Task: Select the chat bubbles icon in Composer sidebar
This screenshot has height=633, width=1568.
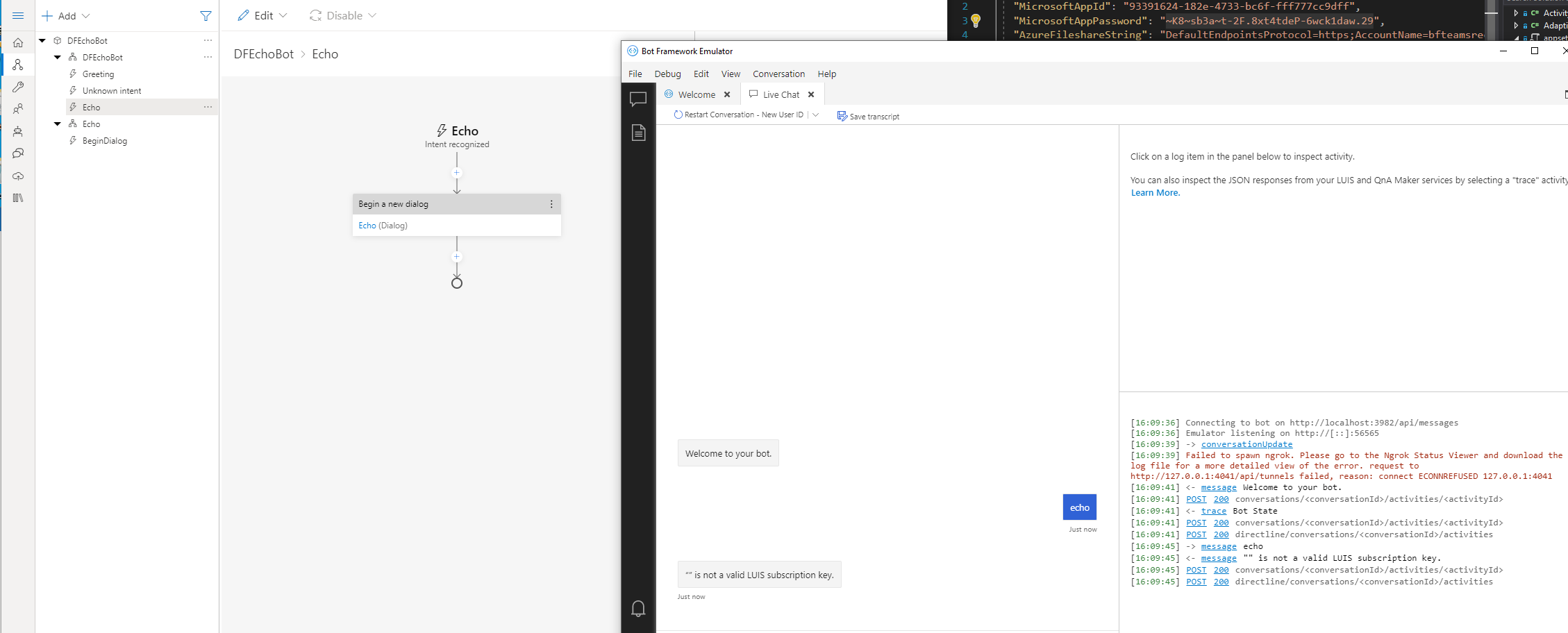Action: click(17, 153)
